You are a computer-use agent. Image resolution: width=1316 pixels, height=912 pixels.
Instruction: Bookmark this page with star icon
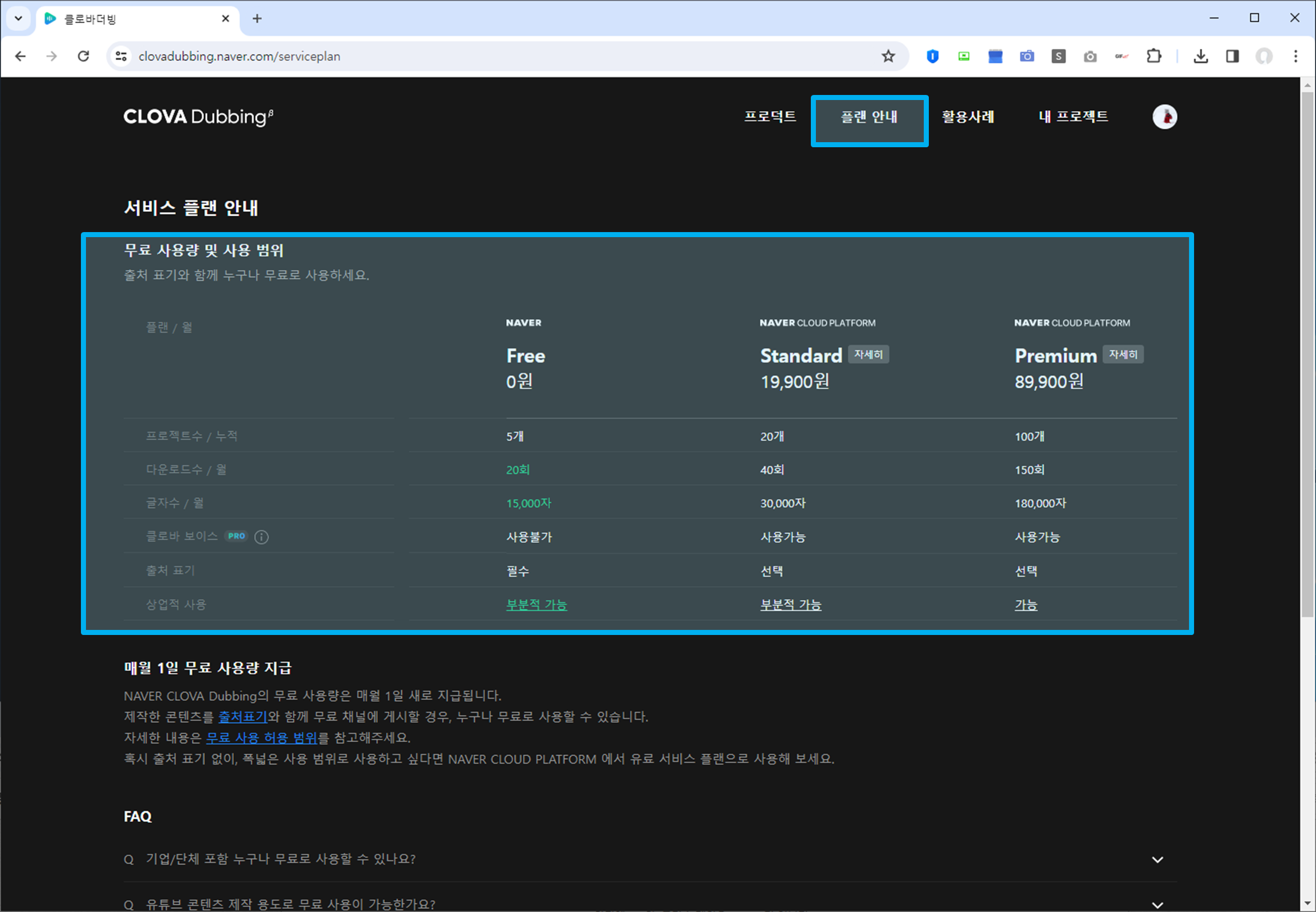click(x=887, y=56)
